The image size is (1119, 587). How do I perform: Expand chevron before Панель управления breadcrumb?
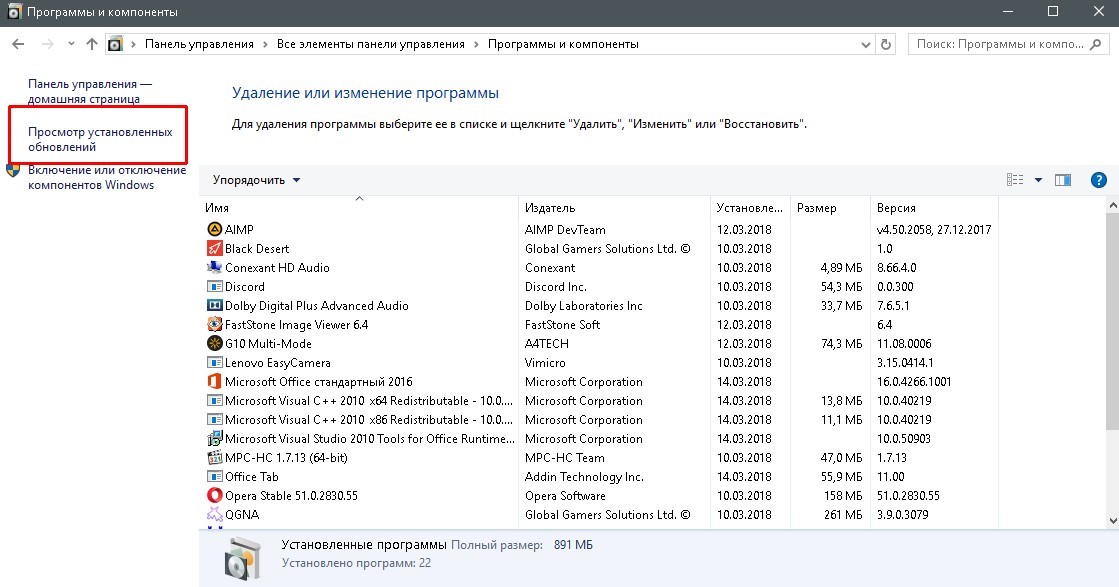(x=133, y=44)
